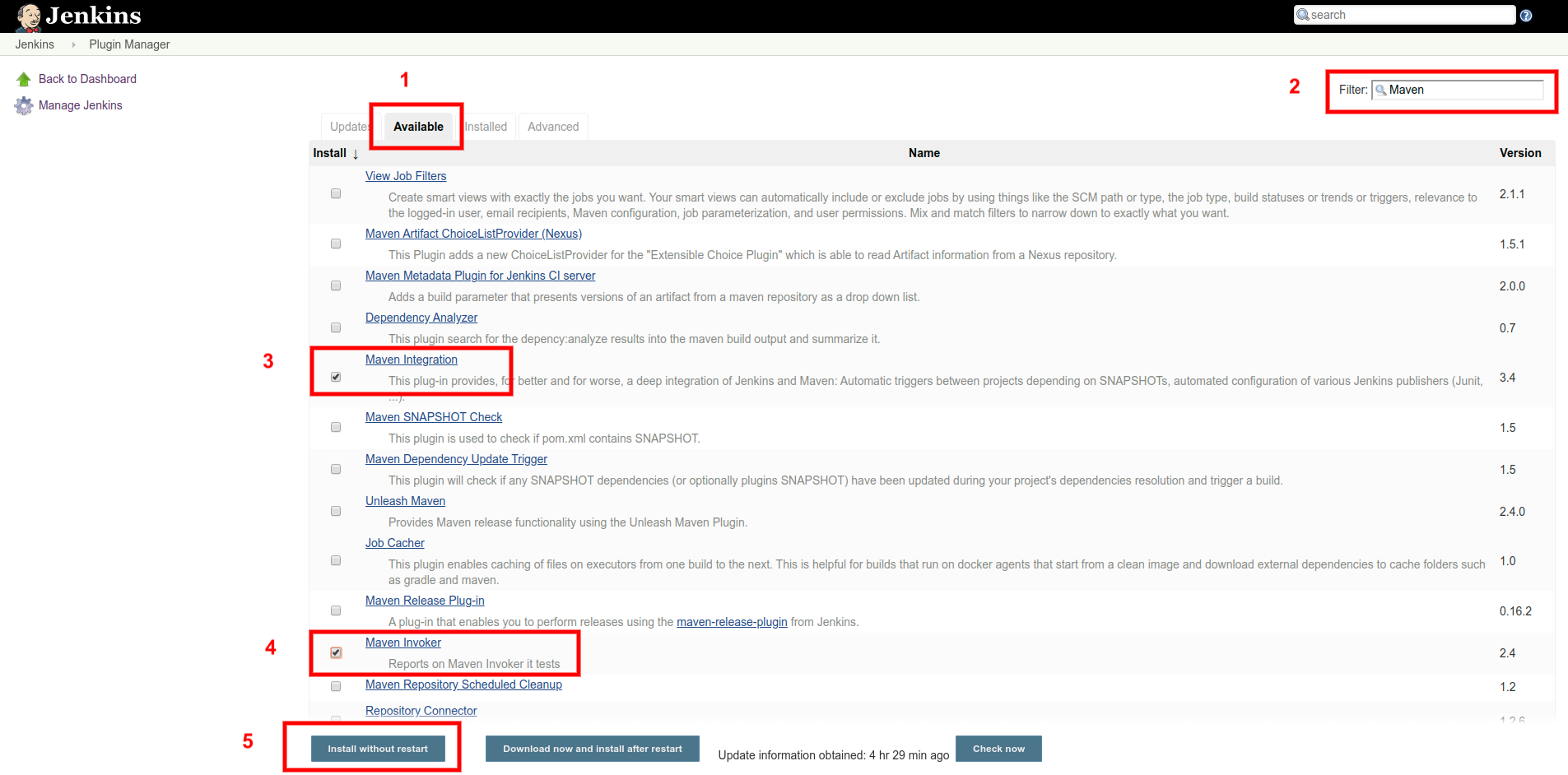The image size is (1568, 775).
Task: Open Maven Integration plugin link
Action: pyautogui.click(x=412, y=360)
